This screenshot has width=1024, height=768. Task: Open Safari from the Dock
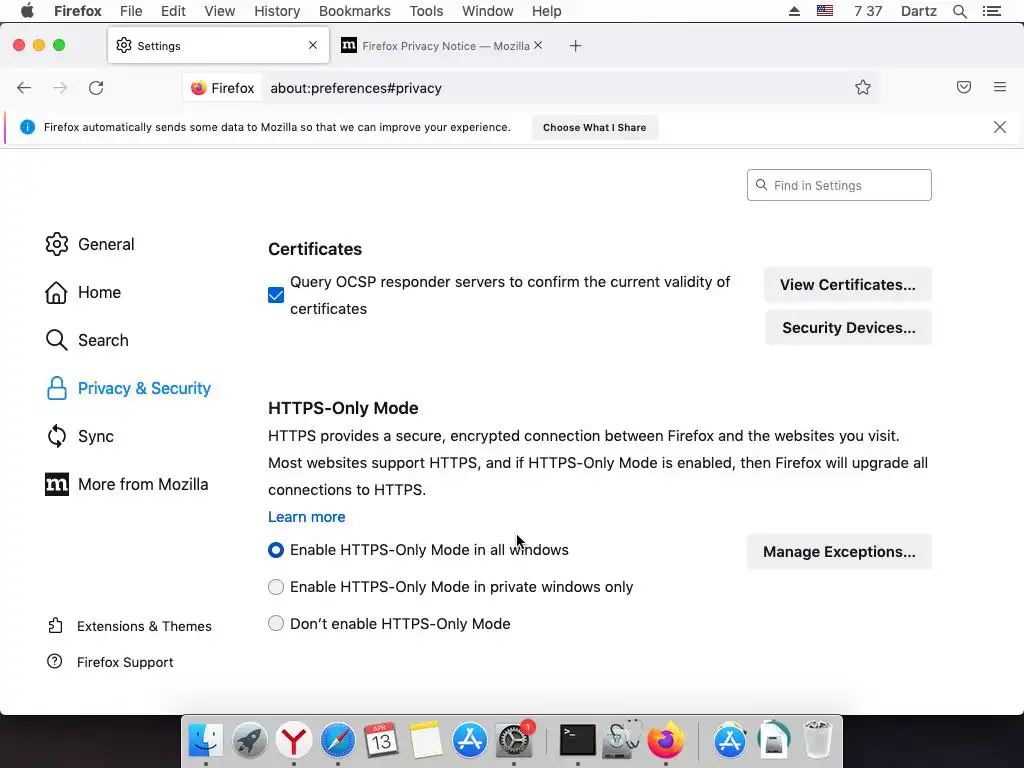[x=337, y=741]
